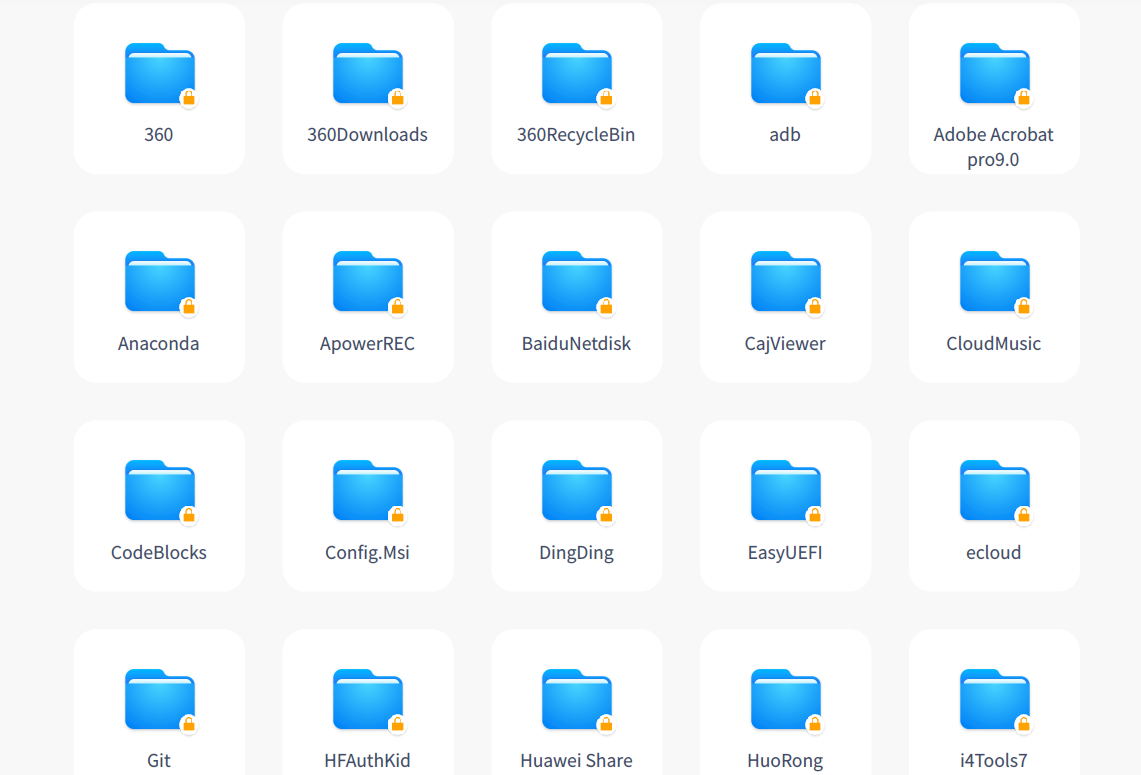Image resolution: width=1141 pixels, height=775 pixels.
Task: Click the i4Tools7 folder name
Action: (x=993, y=761)
